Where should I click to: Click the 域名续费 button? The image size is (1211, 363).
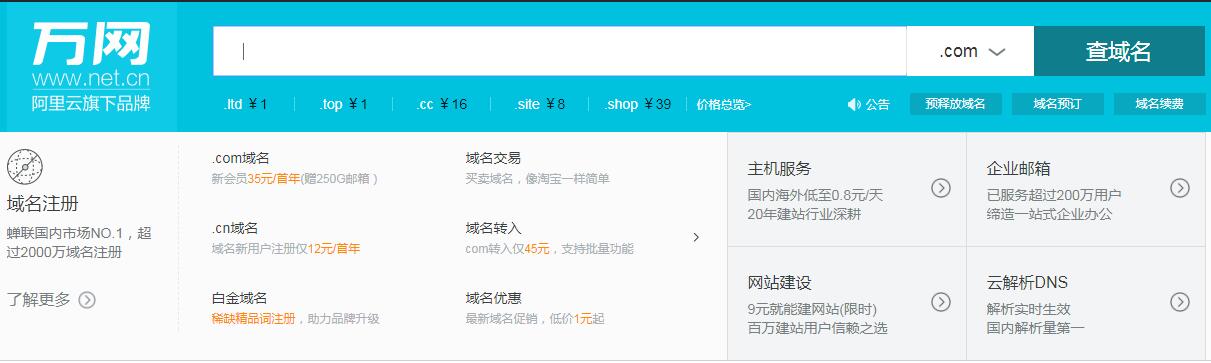(1159, 104)
